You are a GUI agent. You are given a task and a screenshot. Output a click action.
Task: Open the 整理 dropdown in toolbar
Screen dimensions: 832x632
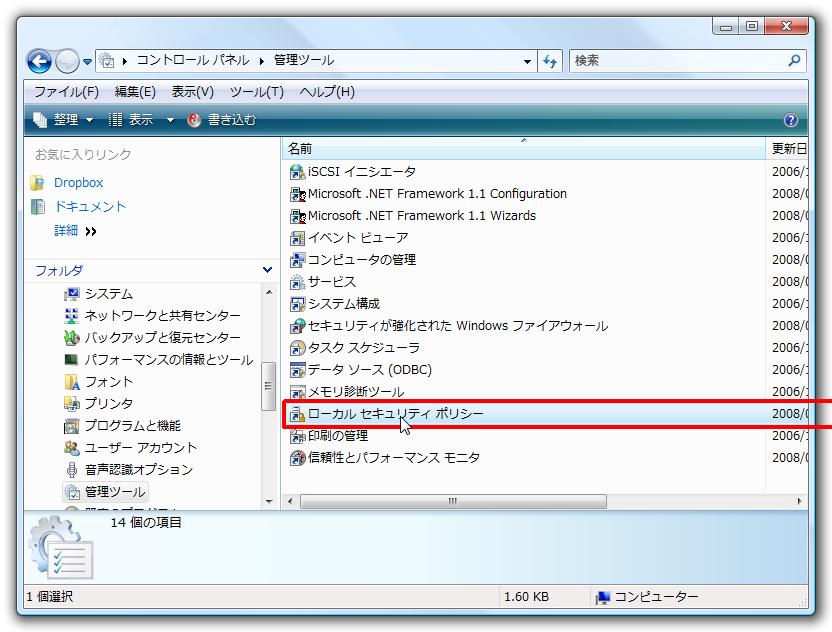pyautogui.click(x=63, y=120)
